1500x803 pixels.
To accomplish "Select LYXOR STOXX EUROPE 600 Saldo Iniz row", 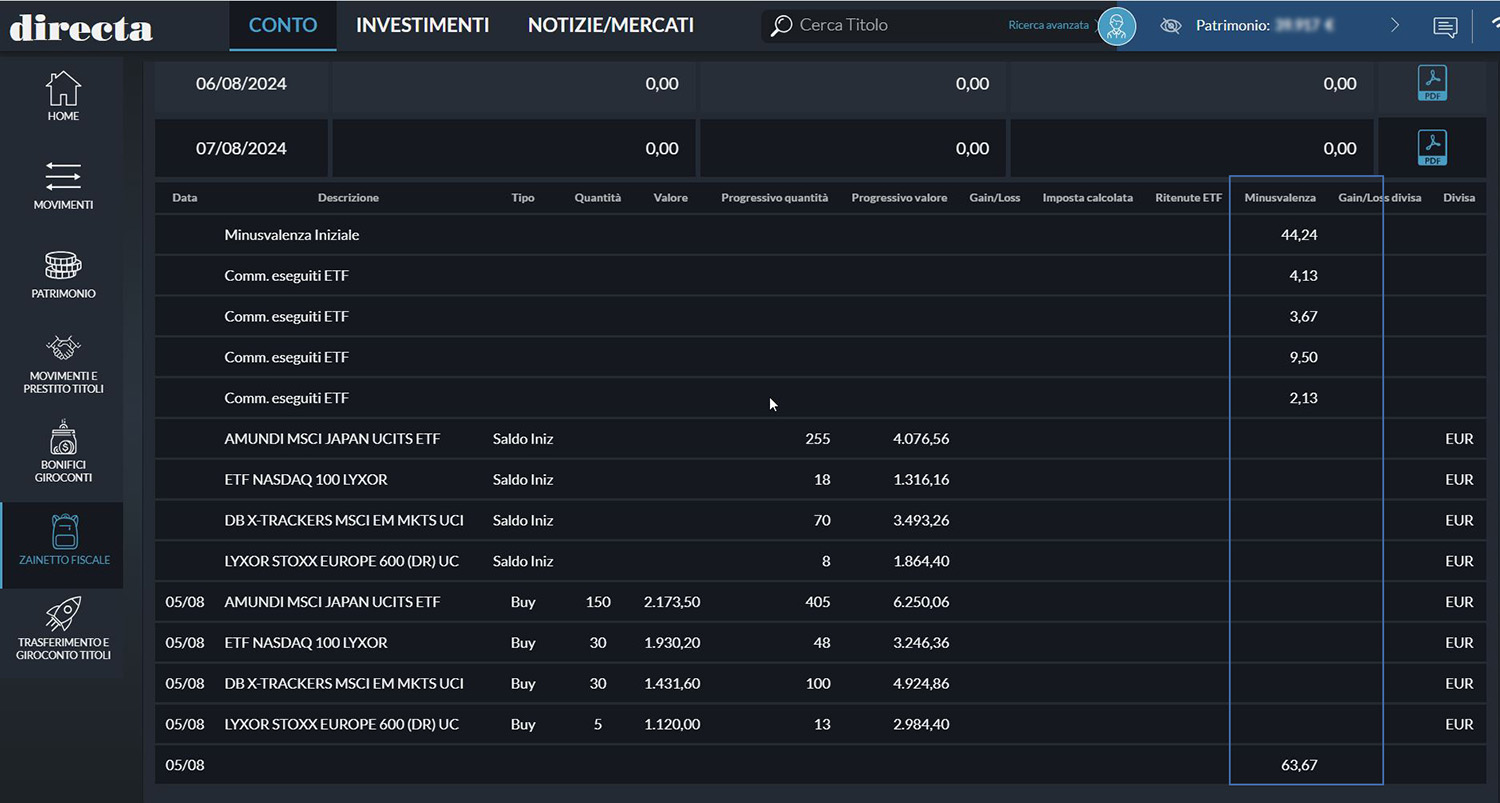I will [819, 561].
